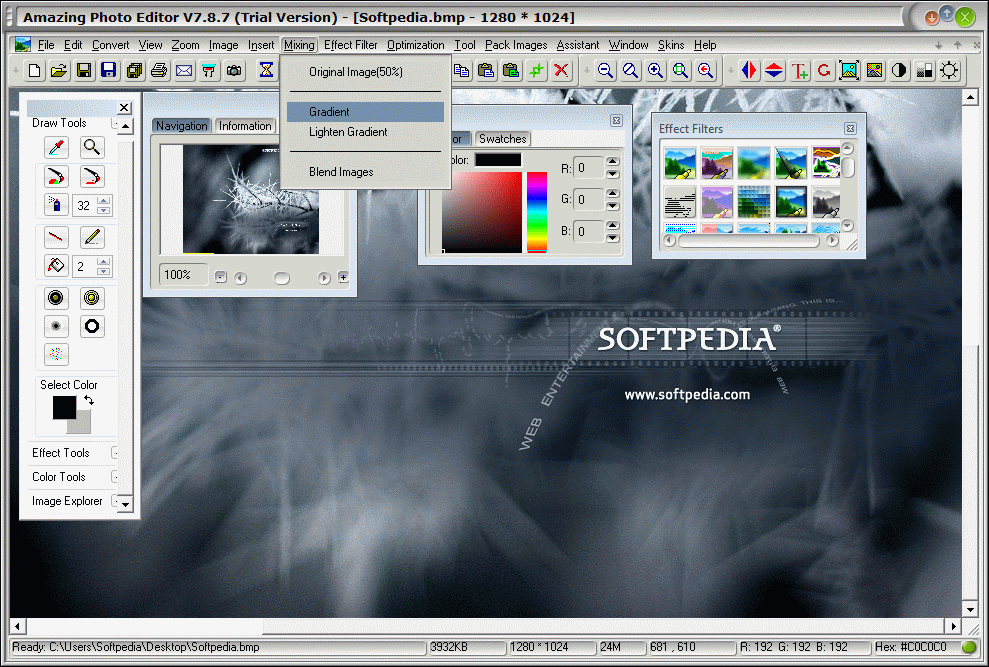Click the rainbow hue slider bar
This screenshot has height=667, width=989.
click(537, 211)
